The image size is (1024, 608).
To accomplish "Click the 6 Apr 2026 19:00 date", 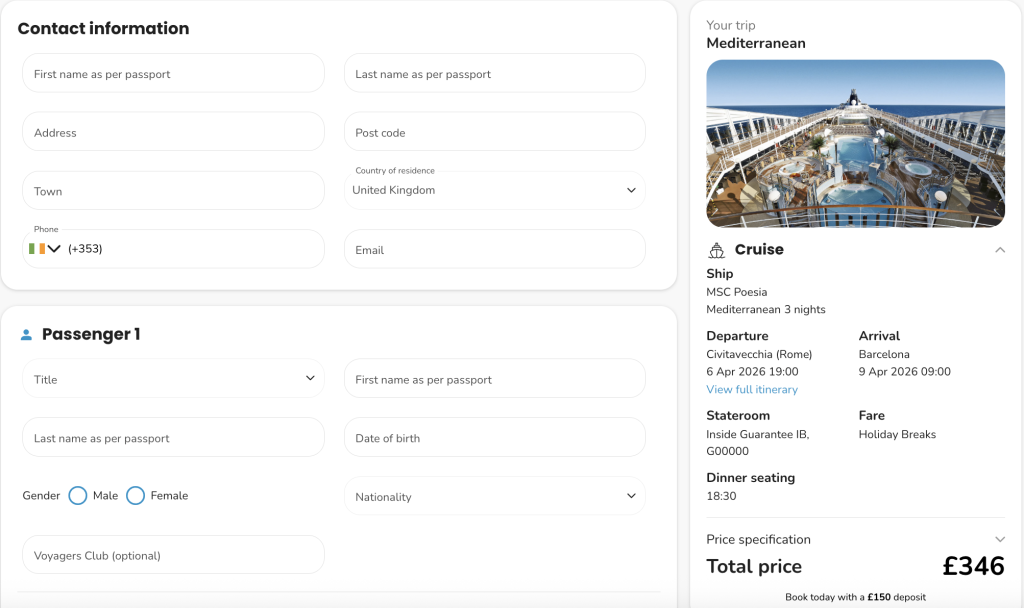I will tap(752, 372).
